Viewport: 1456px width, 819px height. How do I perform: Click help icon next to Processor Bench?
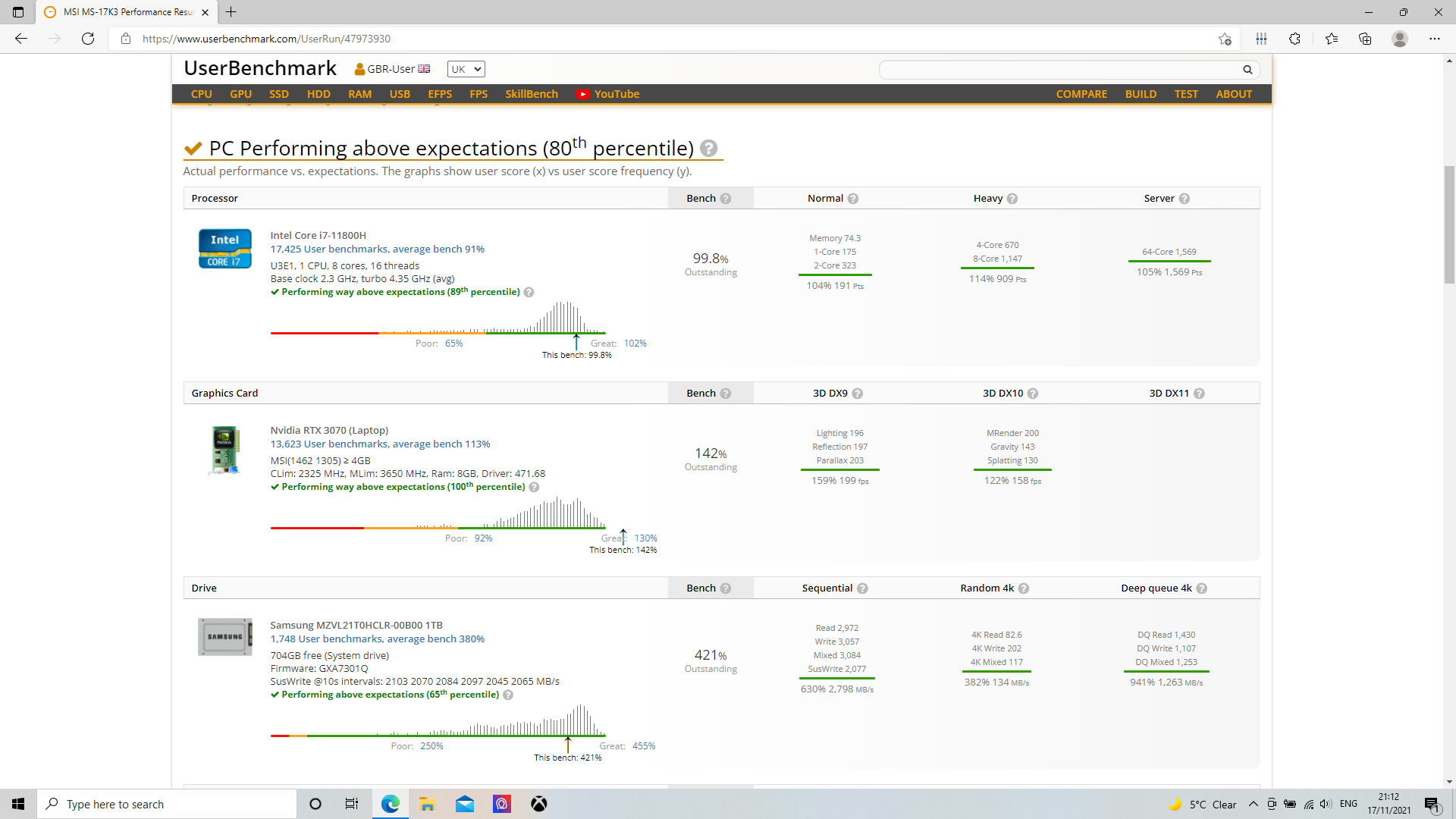click(x=726, y=199)
